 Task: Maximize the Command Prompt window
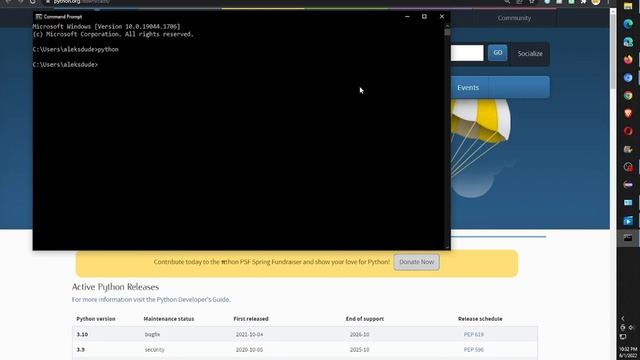424,17
